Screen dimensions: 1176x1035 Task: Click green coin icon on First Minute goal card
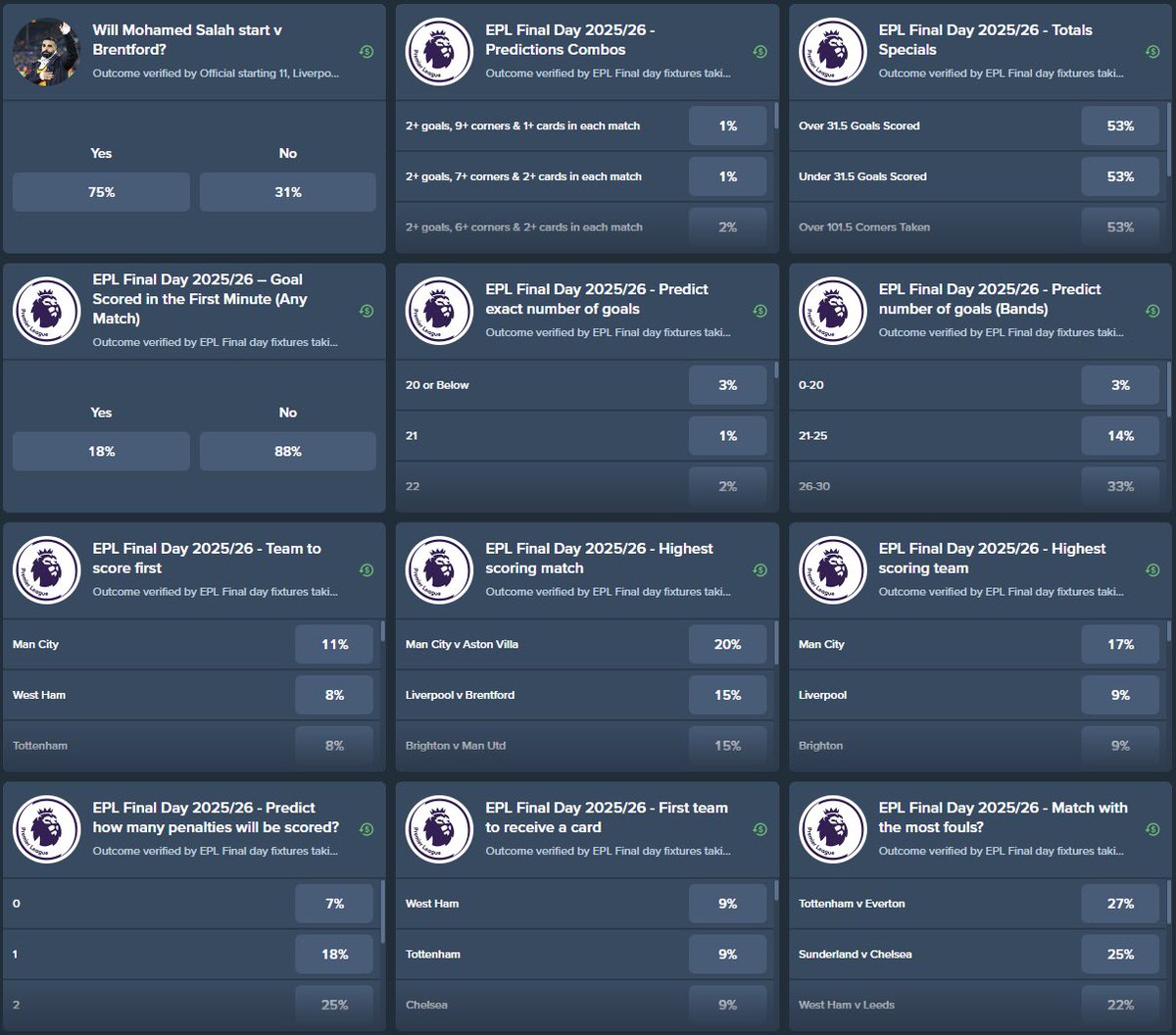[x=366, y=311]
